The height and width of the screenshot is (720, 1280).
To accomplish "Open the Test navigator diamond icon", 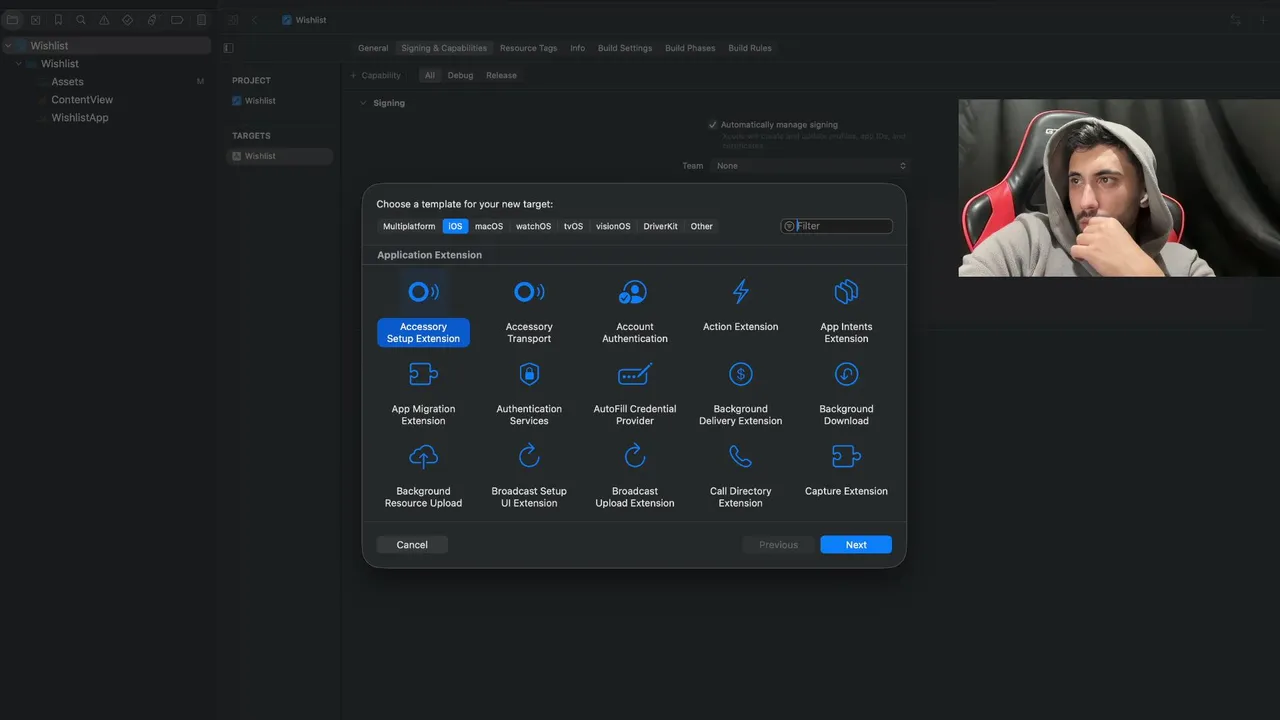I will tap(128, 20).
